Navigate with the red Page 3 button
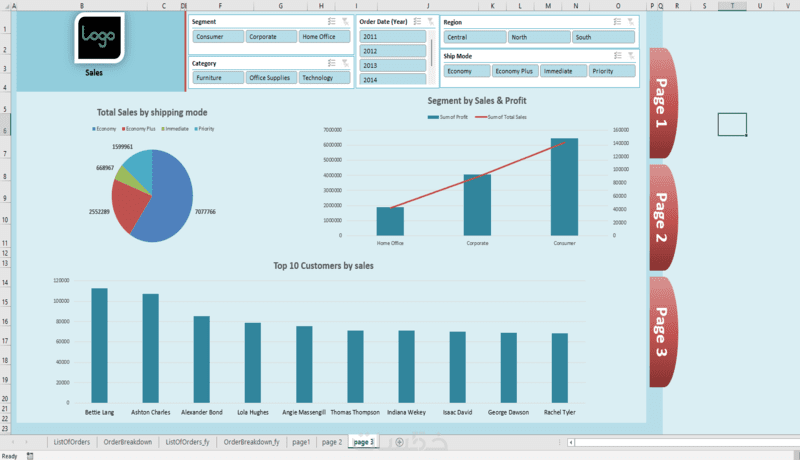Image resolution: width=800 pixels, height=460 pixels. [662, 331]
